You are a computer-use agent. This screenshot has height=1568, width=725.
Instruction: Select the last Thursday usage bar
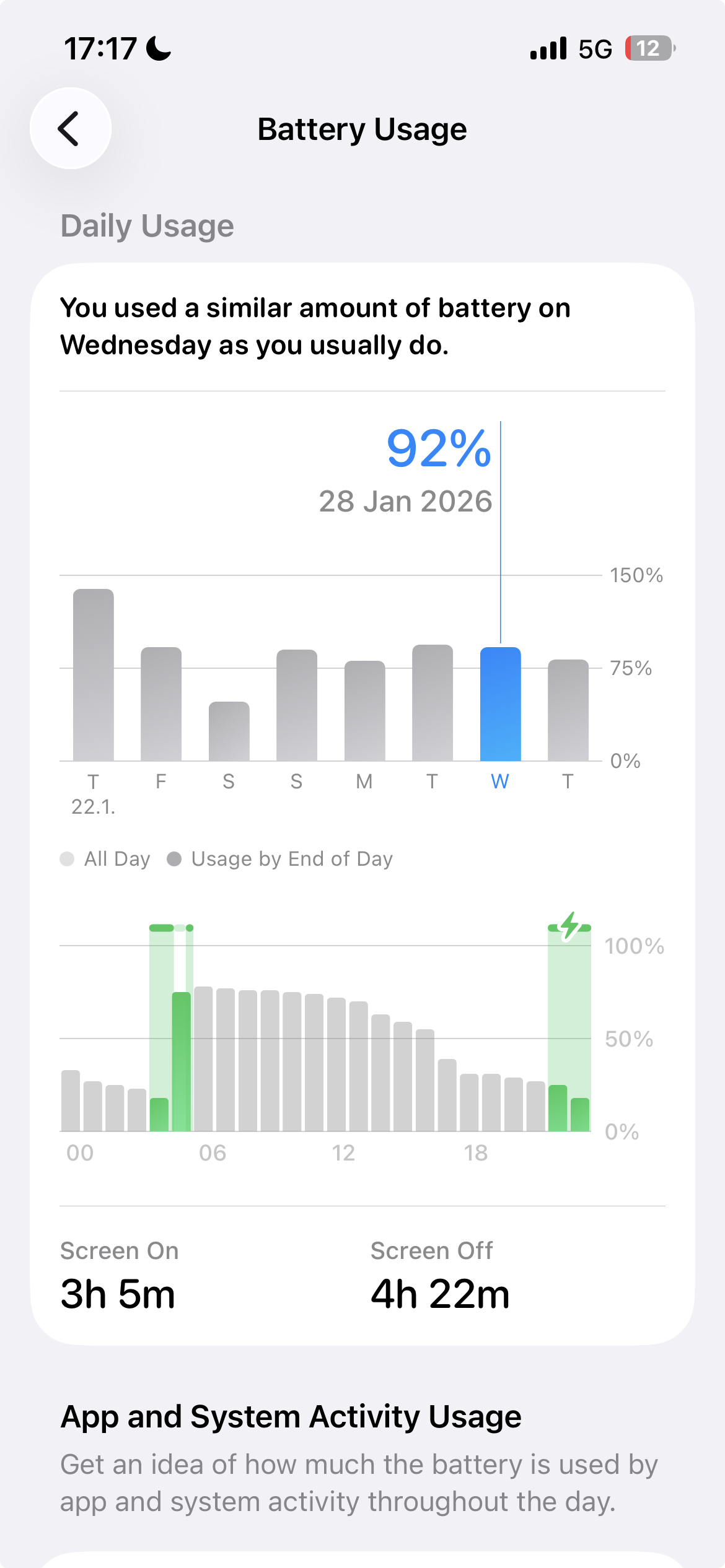tap(568, 710)
